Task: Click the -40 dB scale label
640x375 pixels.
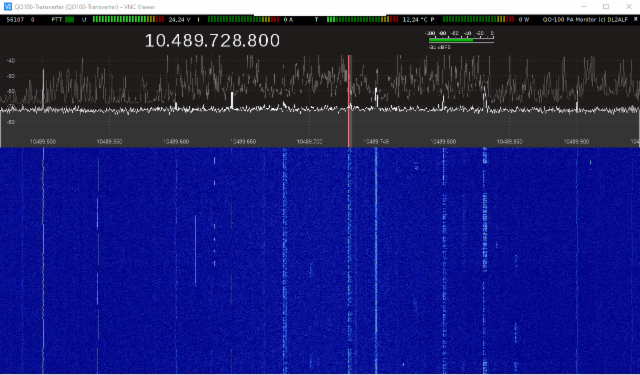Action: 11,60
